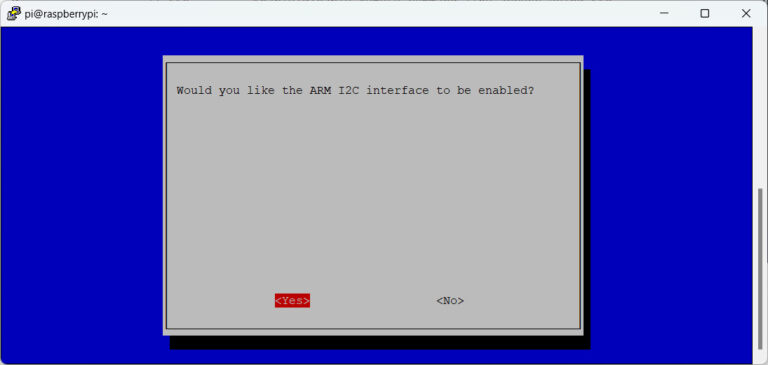Click the vertical scrollbar thumb
This screenshot has height=365, width=768.
tap(760, 274)
